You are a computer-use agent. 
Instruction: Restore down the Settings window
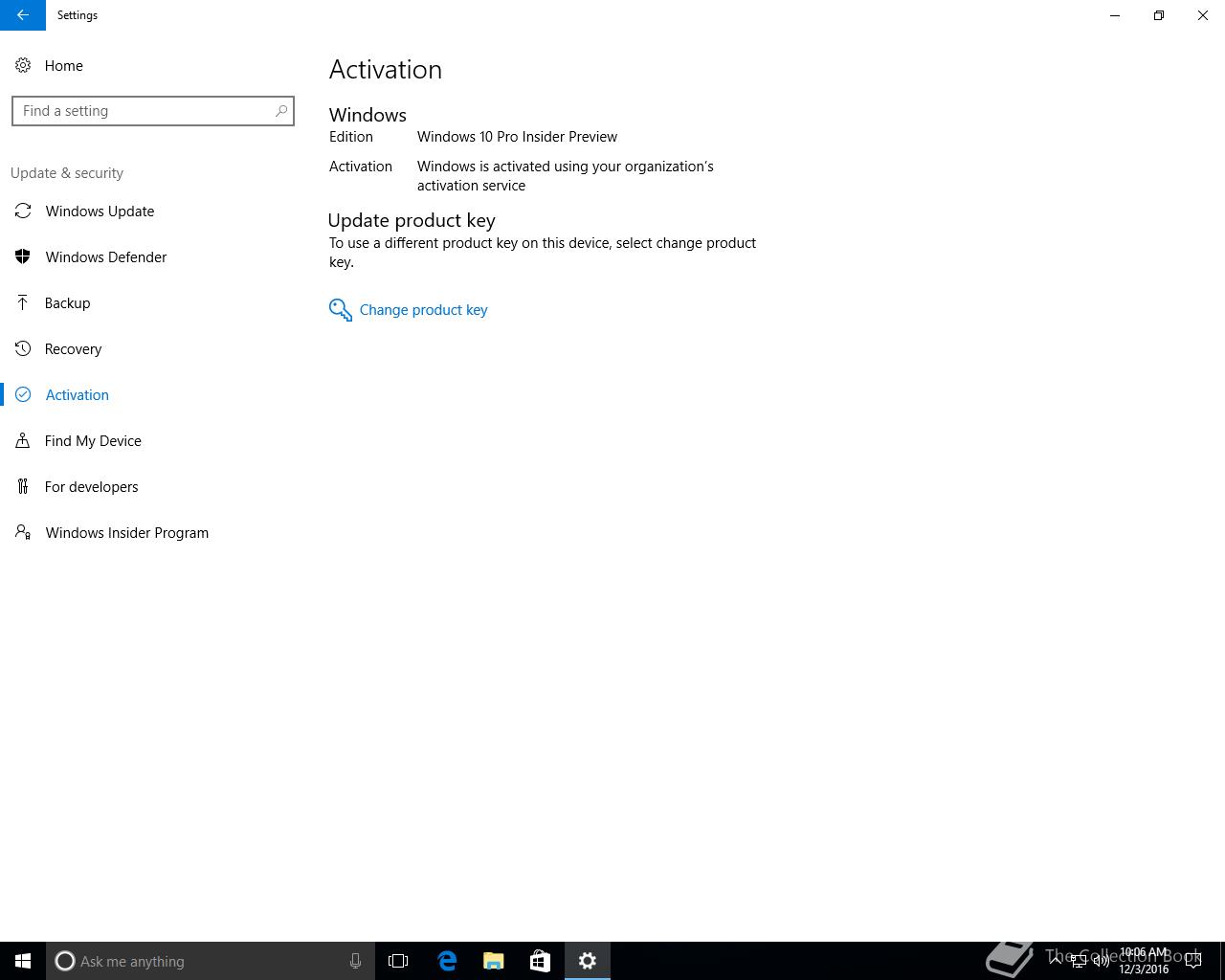[1159, 15]
